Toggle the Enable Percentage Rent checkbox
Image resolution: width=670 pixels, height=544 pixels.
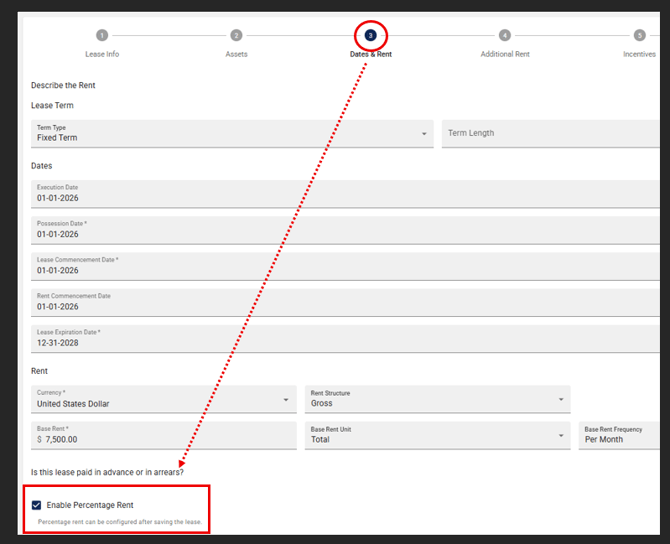point(37,505)
